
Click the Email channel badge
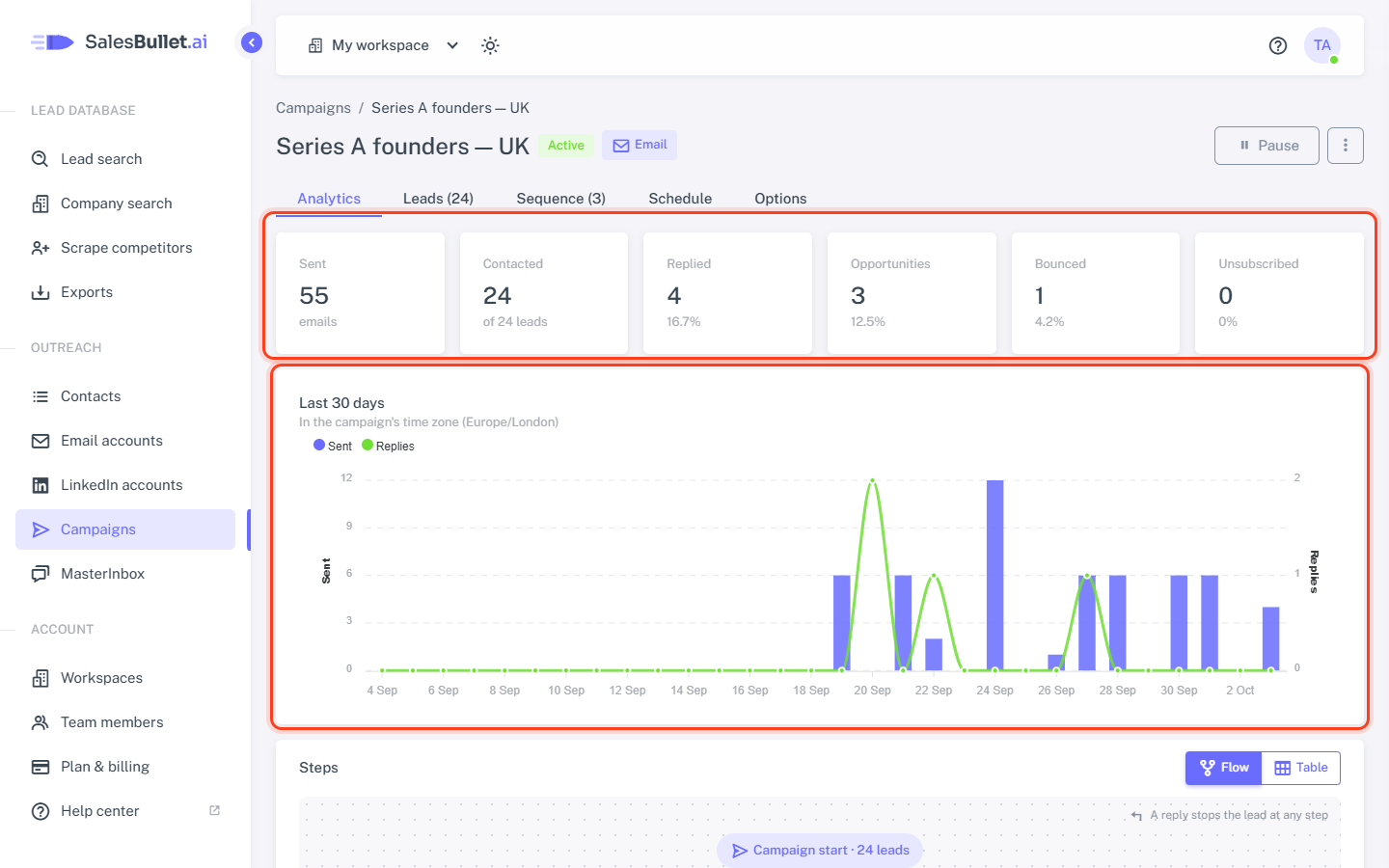640,146
